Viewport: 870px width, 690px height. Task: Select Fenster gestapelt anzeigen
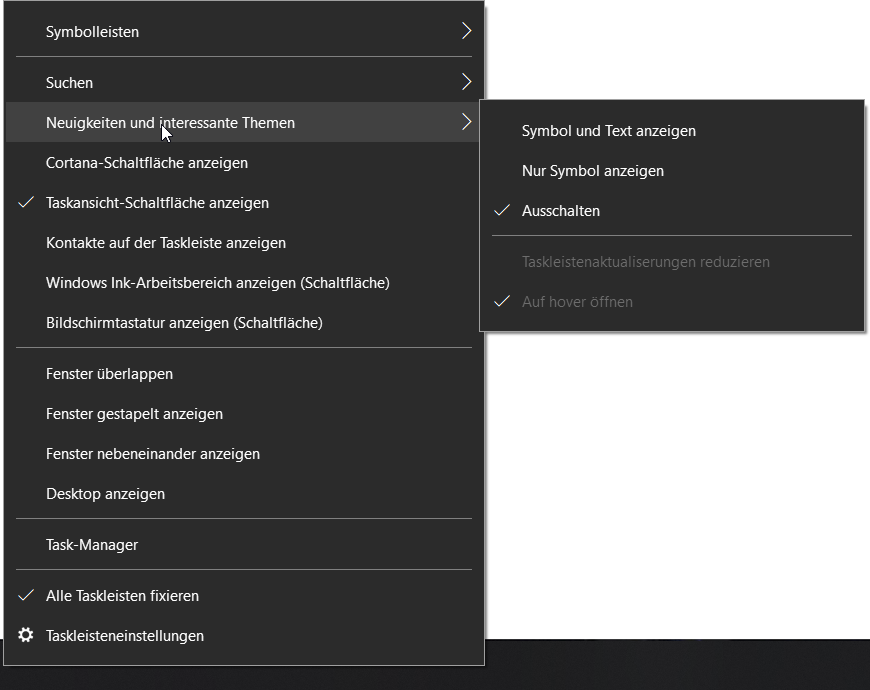(244, 414)
